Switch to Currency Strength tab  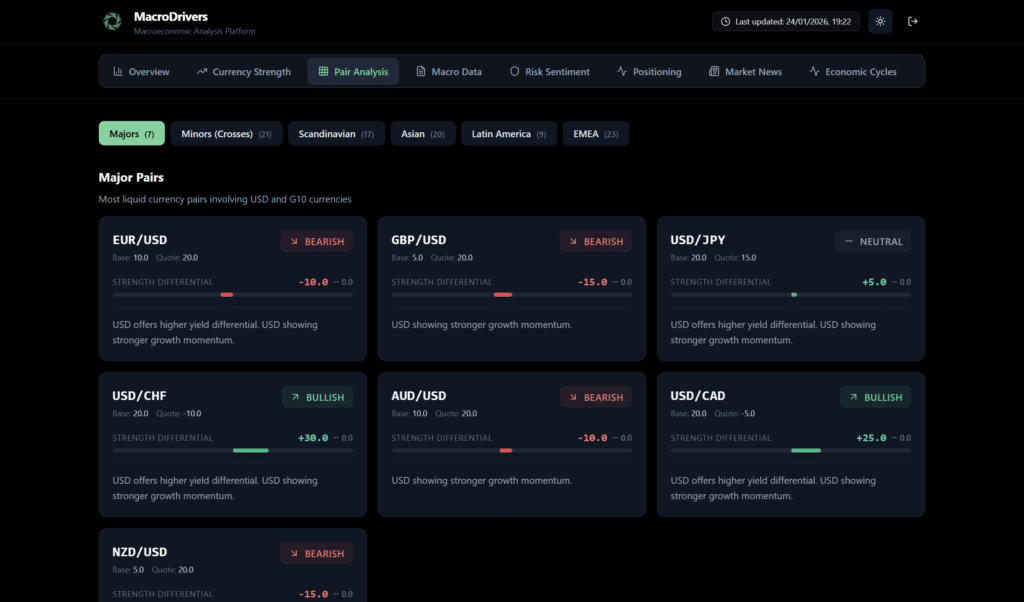click(x=244, y=72)
